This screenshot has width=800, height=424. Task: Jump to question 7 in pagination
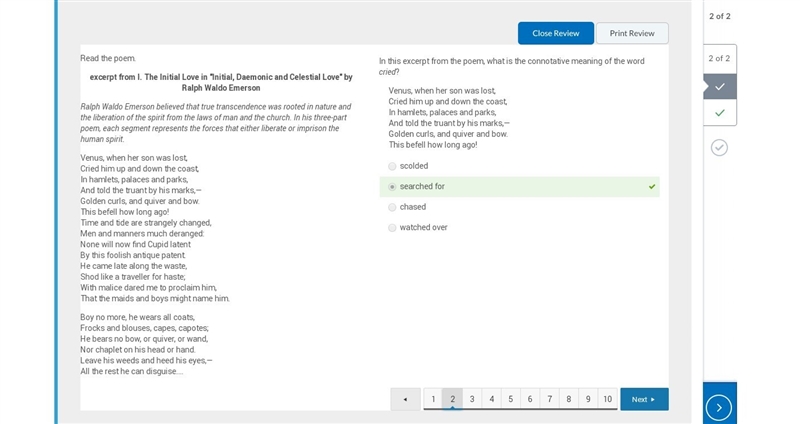(549, 399)
